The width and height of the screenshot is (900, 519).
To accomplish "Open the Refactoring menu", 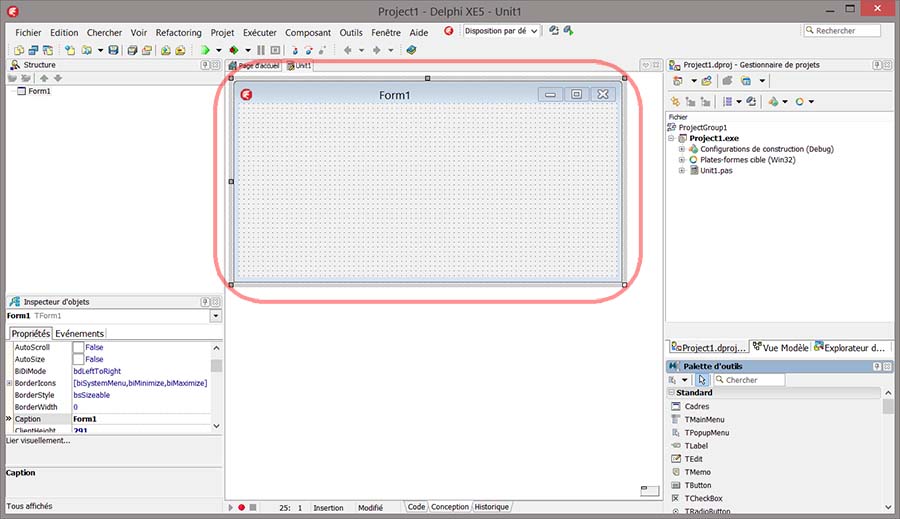I will click(x=179, y=33).
